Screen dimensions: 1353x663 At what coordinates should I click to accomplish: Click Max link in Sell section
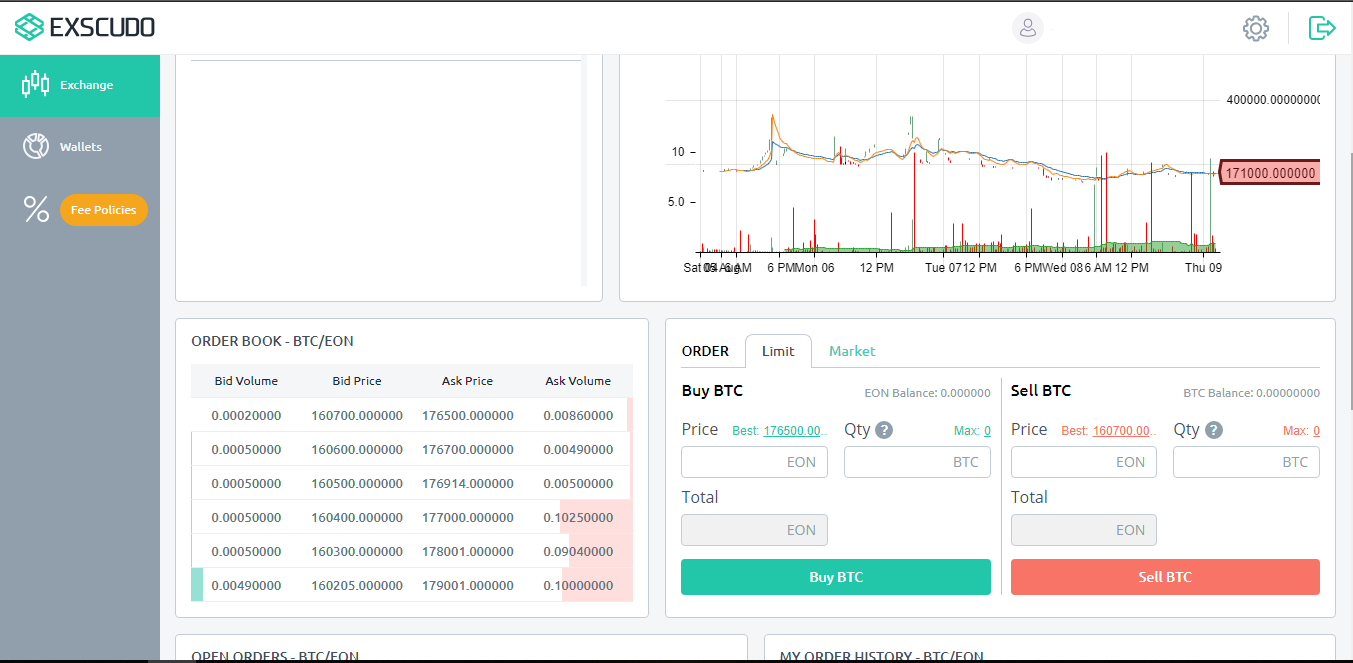(1316, 431)
